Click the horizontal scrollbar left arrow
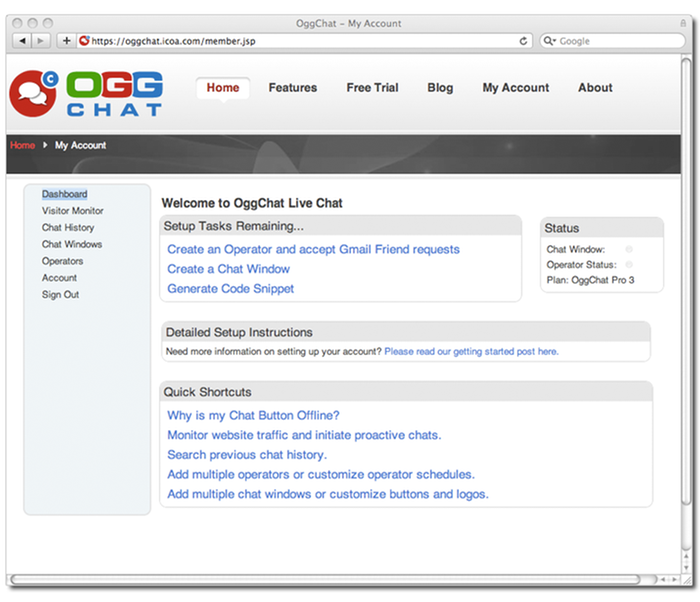700x602 pixels. pyautogui.click(x=663, y=579)
